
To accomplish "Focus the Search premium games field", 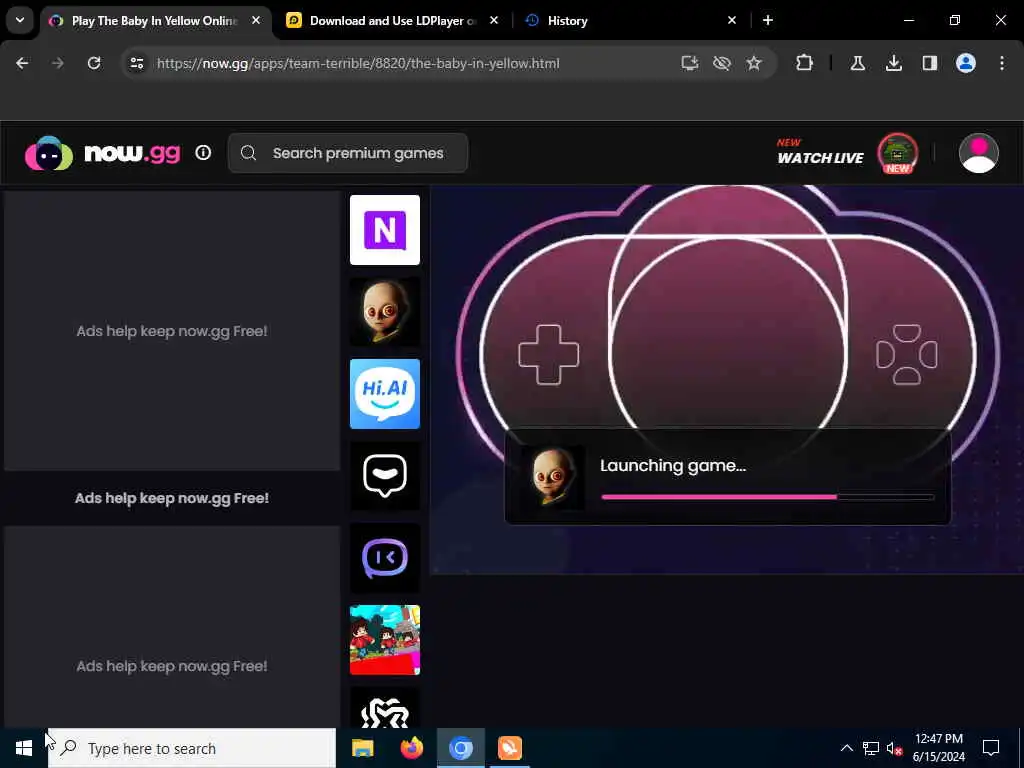I will 347,153.
